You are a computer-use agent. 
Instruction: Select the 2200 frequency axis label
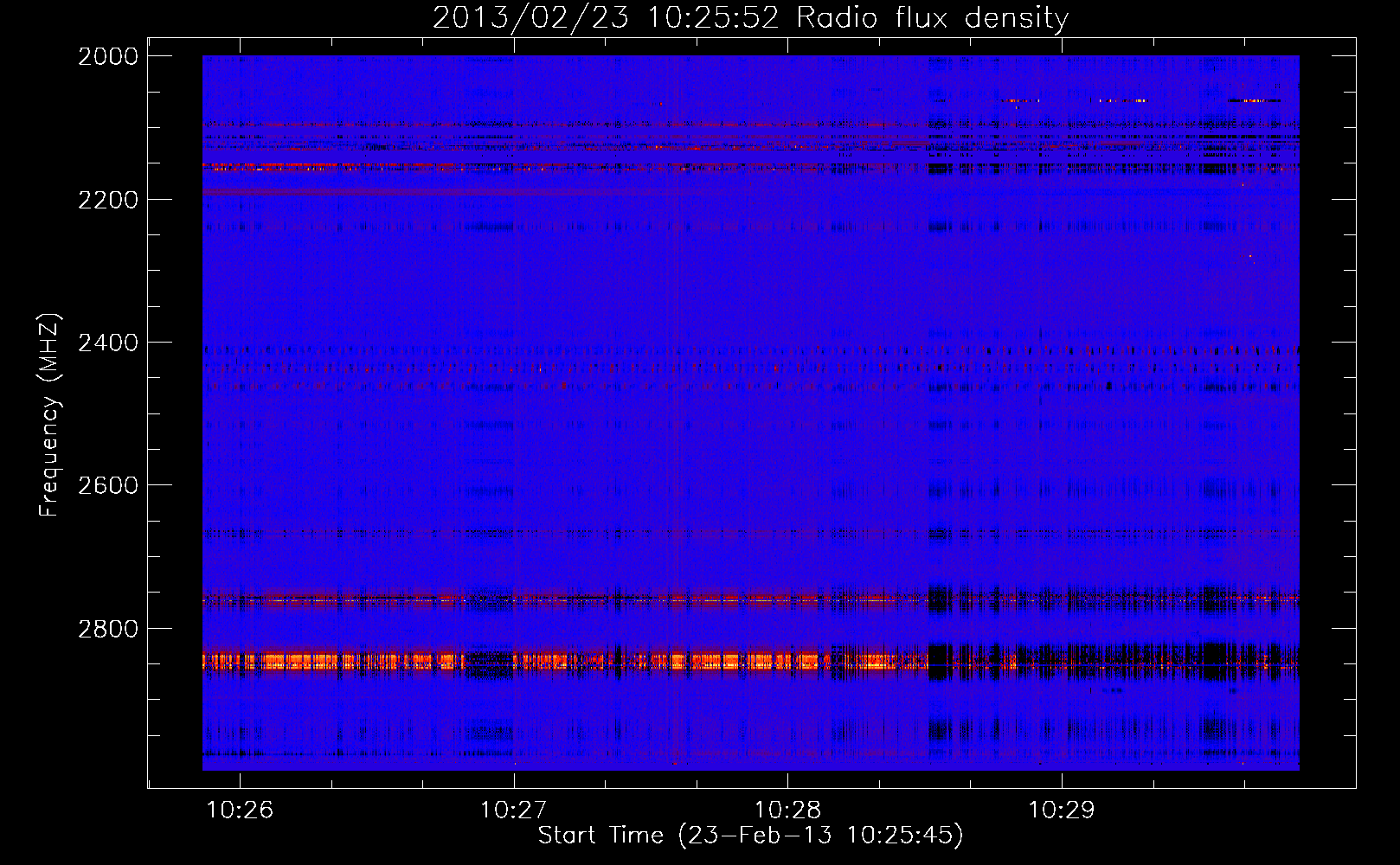(108, 200)
